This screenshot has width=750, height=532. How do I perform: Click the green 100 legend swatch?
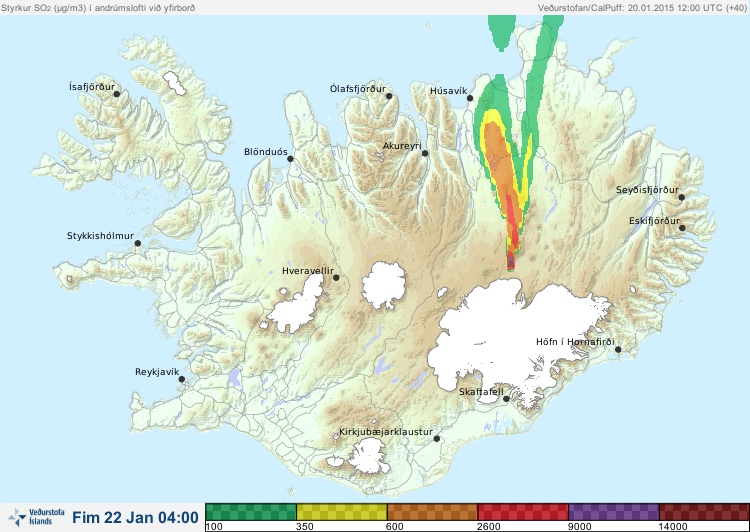tap(251, 512)
